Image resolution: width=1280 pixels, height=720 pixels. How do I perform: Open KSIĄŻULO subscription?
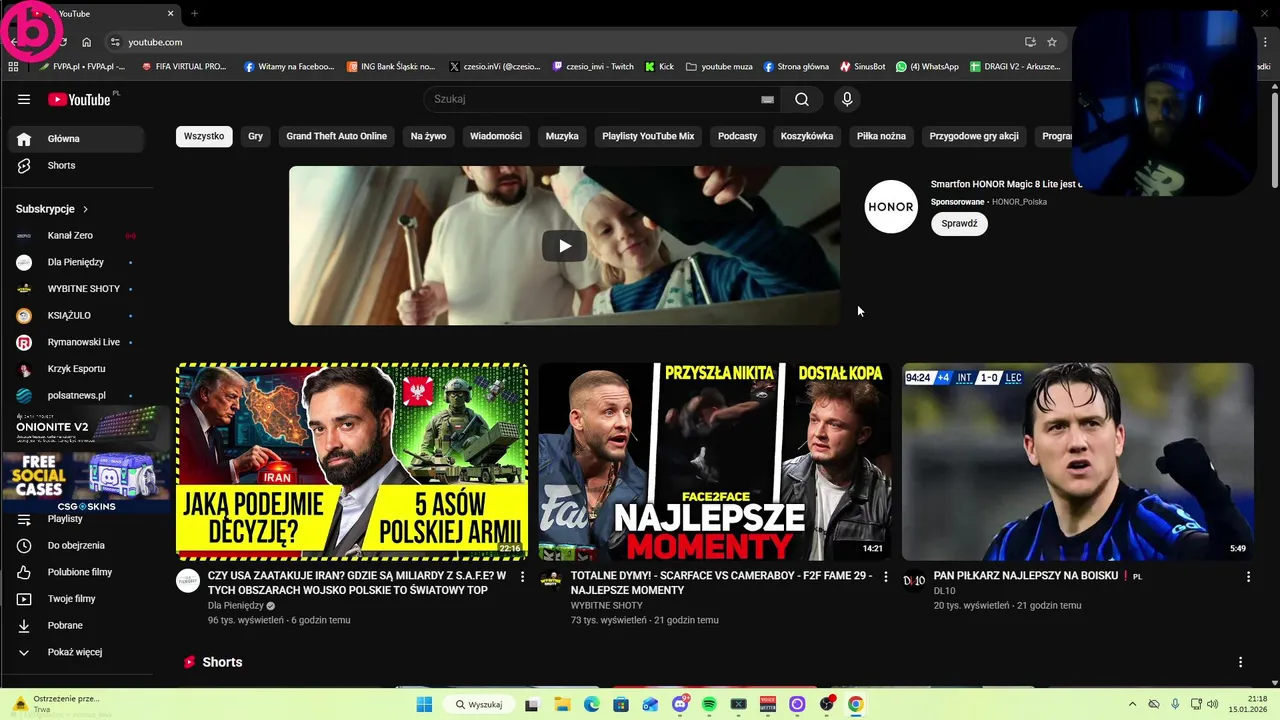[x=77, y=315]
